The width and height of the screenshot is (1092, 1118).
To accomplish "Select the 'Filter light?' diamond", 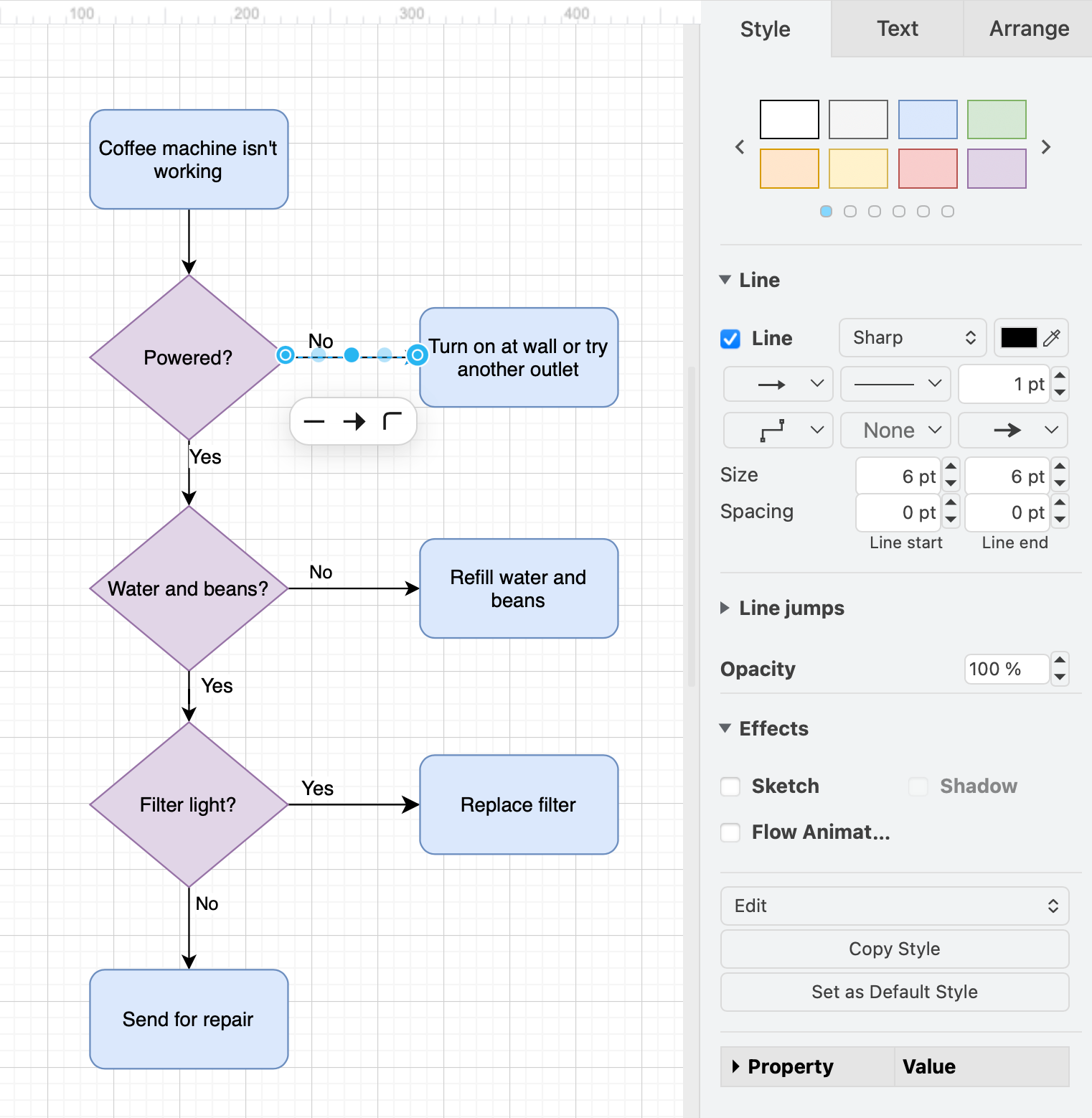I will [189, 804].
